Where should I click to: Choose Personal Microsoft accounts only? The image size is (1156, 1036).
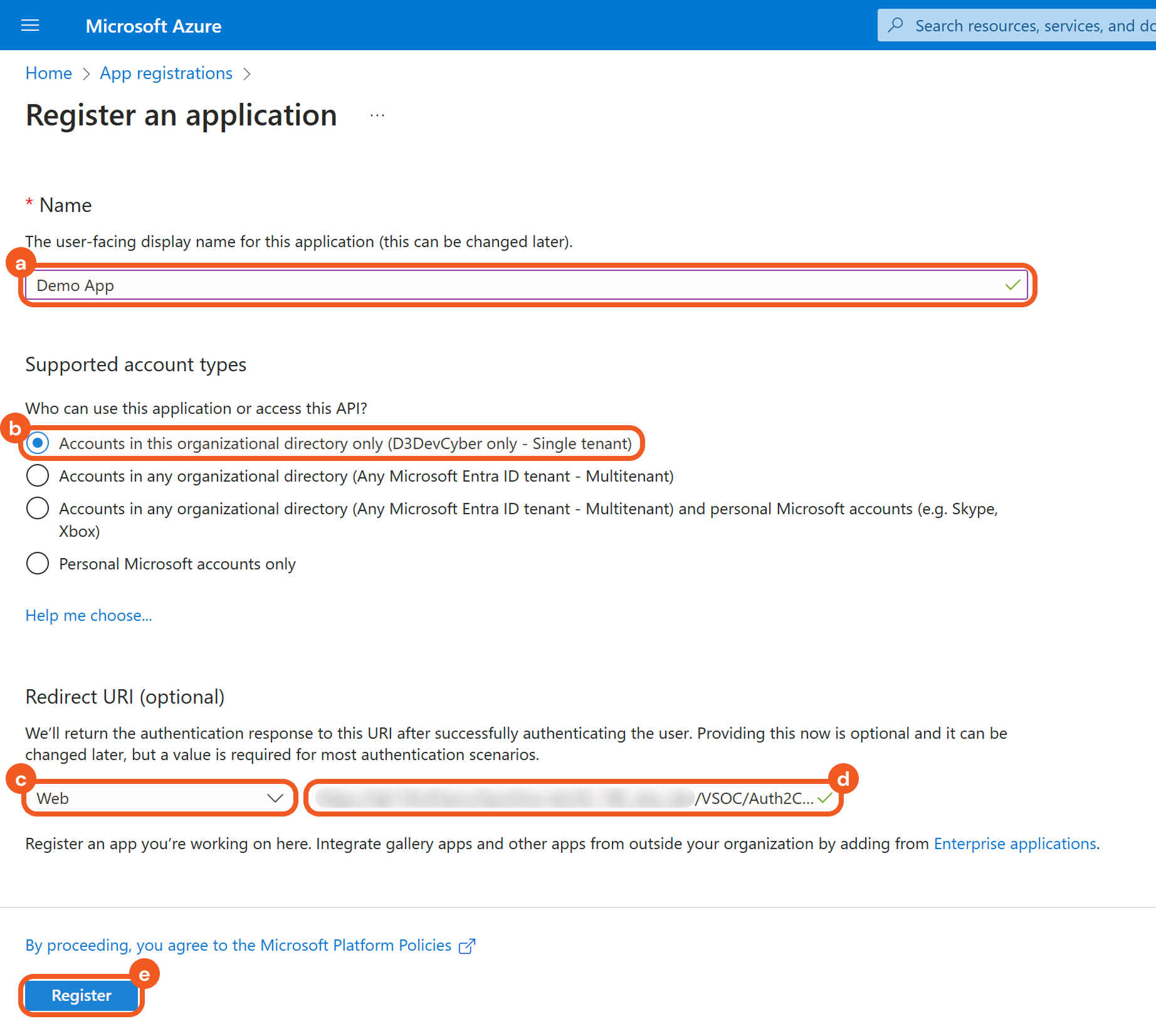coord(38,563)
